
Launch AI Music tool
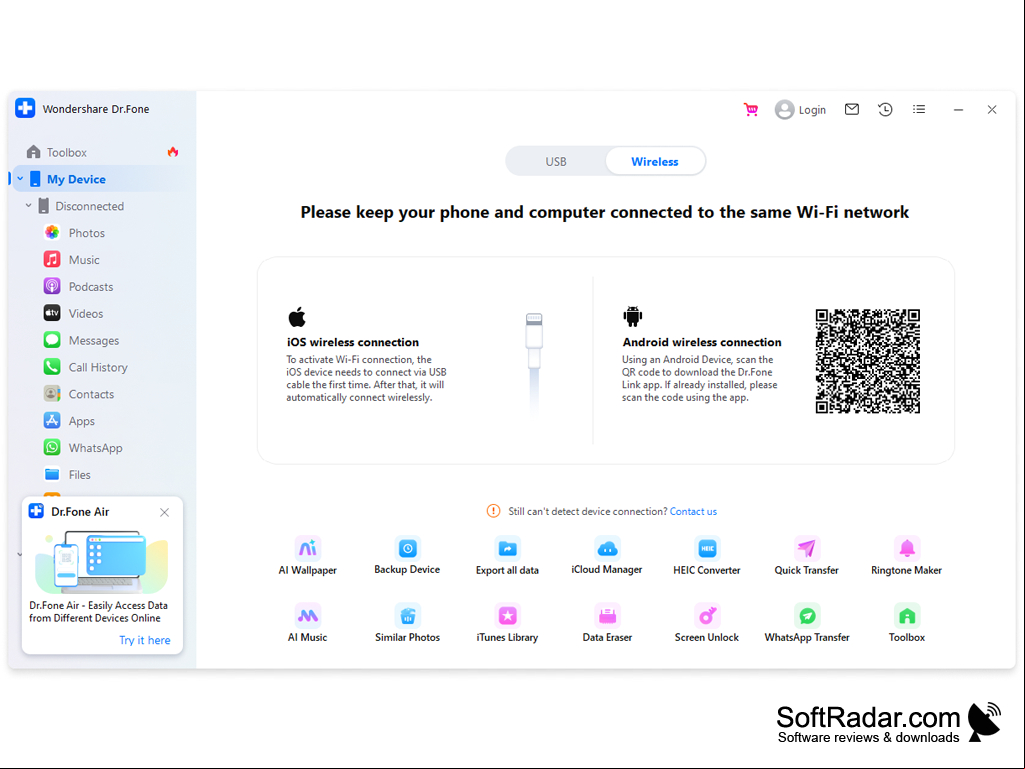[307, 624]
